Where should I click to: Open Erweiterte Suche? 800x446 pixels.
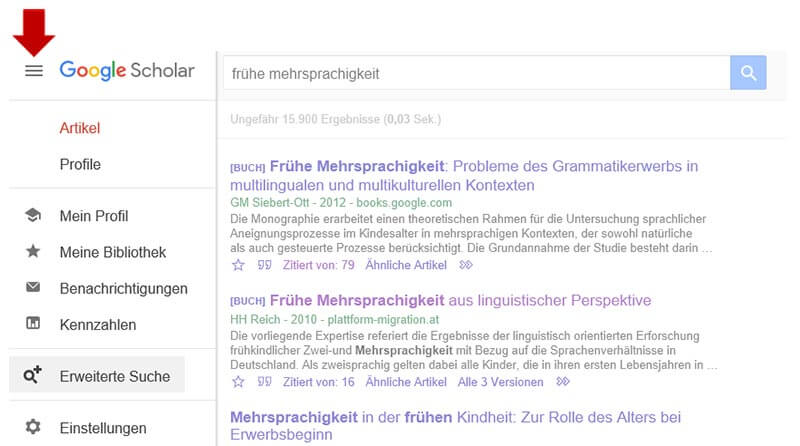pyautogui.click(x=114, y=377)
